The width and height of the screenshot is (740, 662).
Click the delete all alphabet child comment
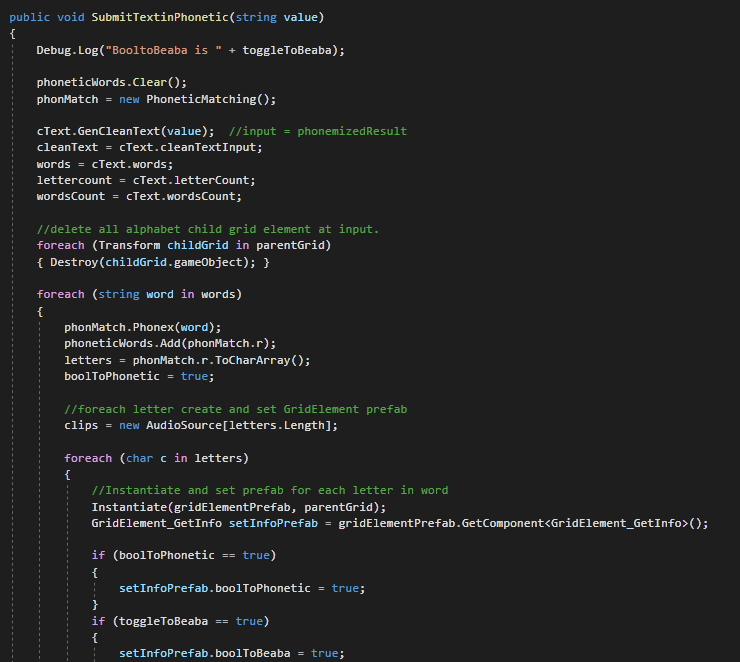coord(208,229)
